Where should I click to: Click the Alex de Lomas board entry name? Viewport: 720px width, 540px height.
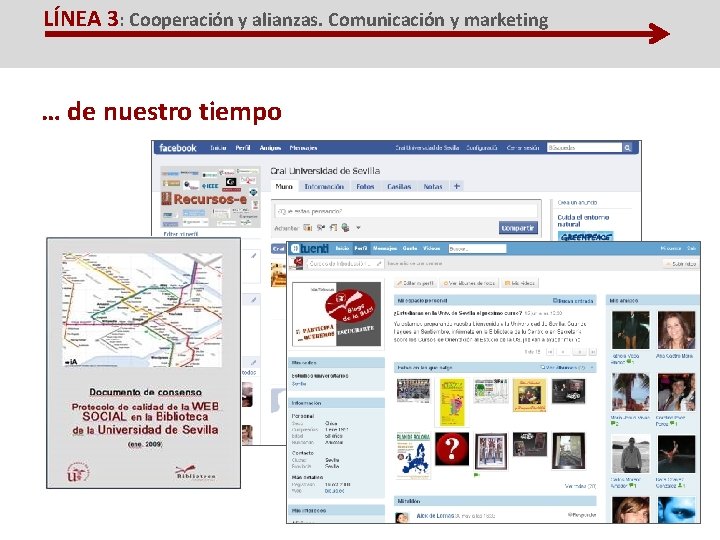[x=434, y=516]
